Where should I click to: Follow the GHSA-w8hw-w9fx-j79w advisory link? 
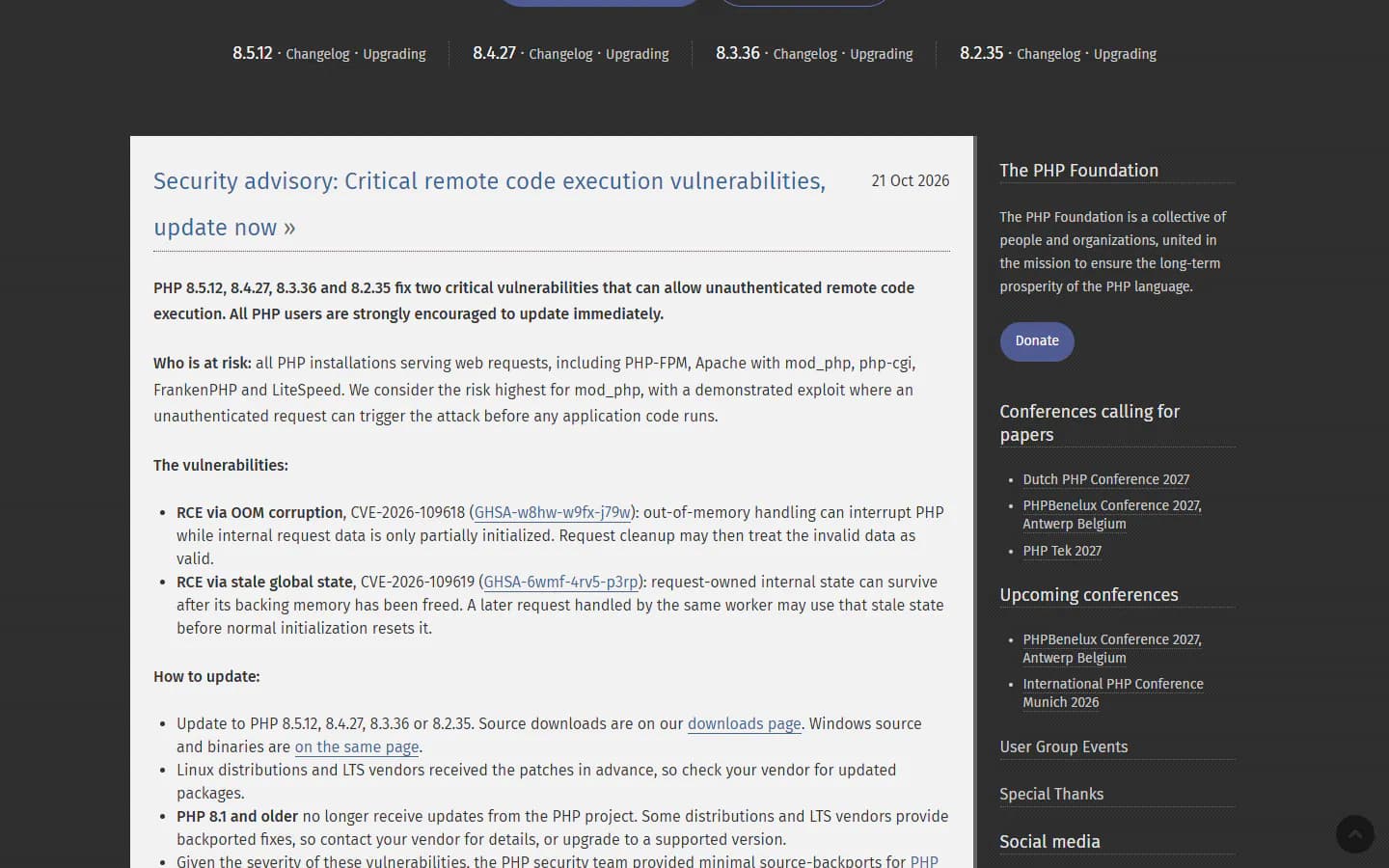pos(553,513)
